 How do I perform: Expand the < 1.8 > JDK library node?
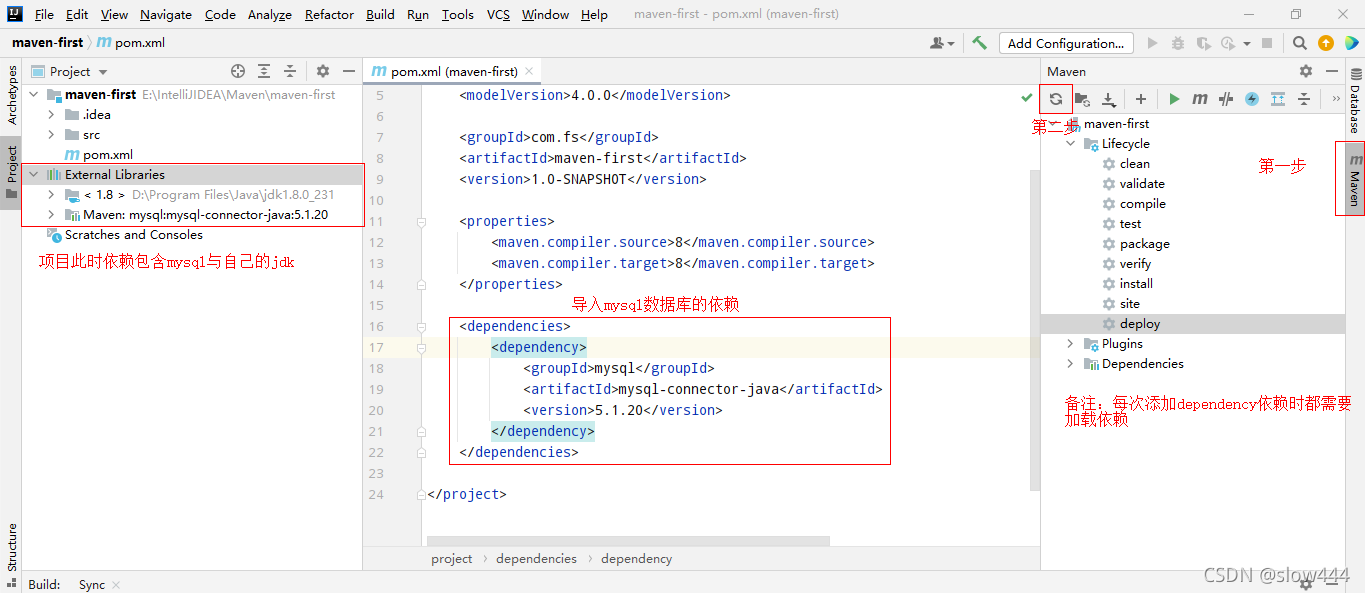pyautogui.click(x=51, y=194)
